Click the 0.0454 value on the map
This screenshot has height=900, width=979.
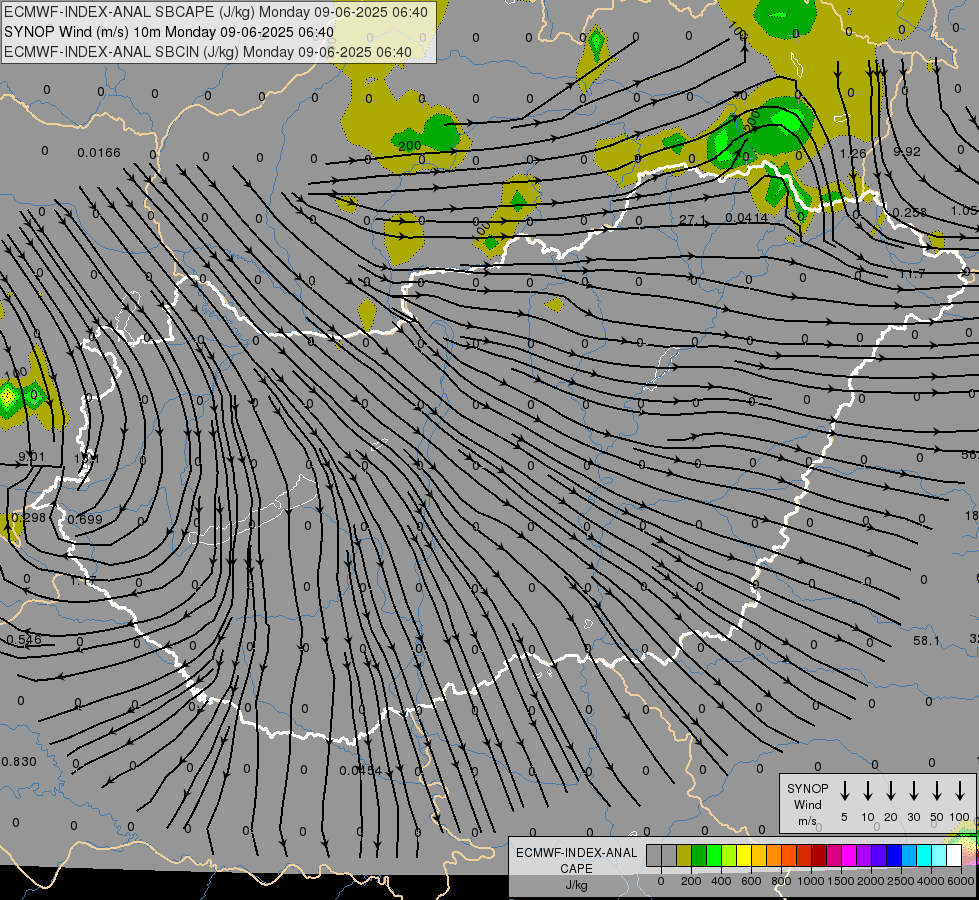click(360, 771)
